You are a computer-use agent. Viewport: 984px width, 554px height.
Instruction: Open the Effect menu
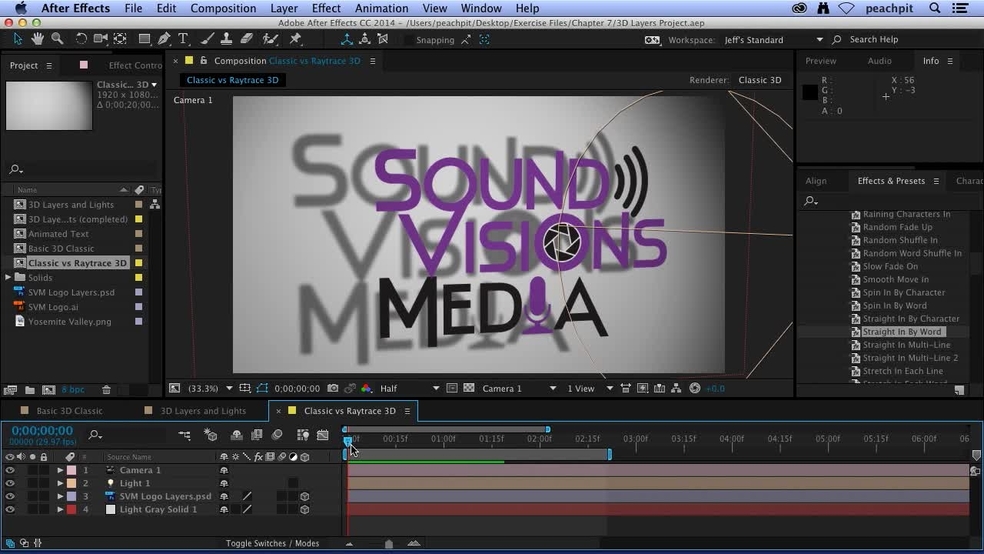pos(326,8)
